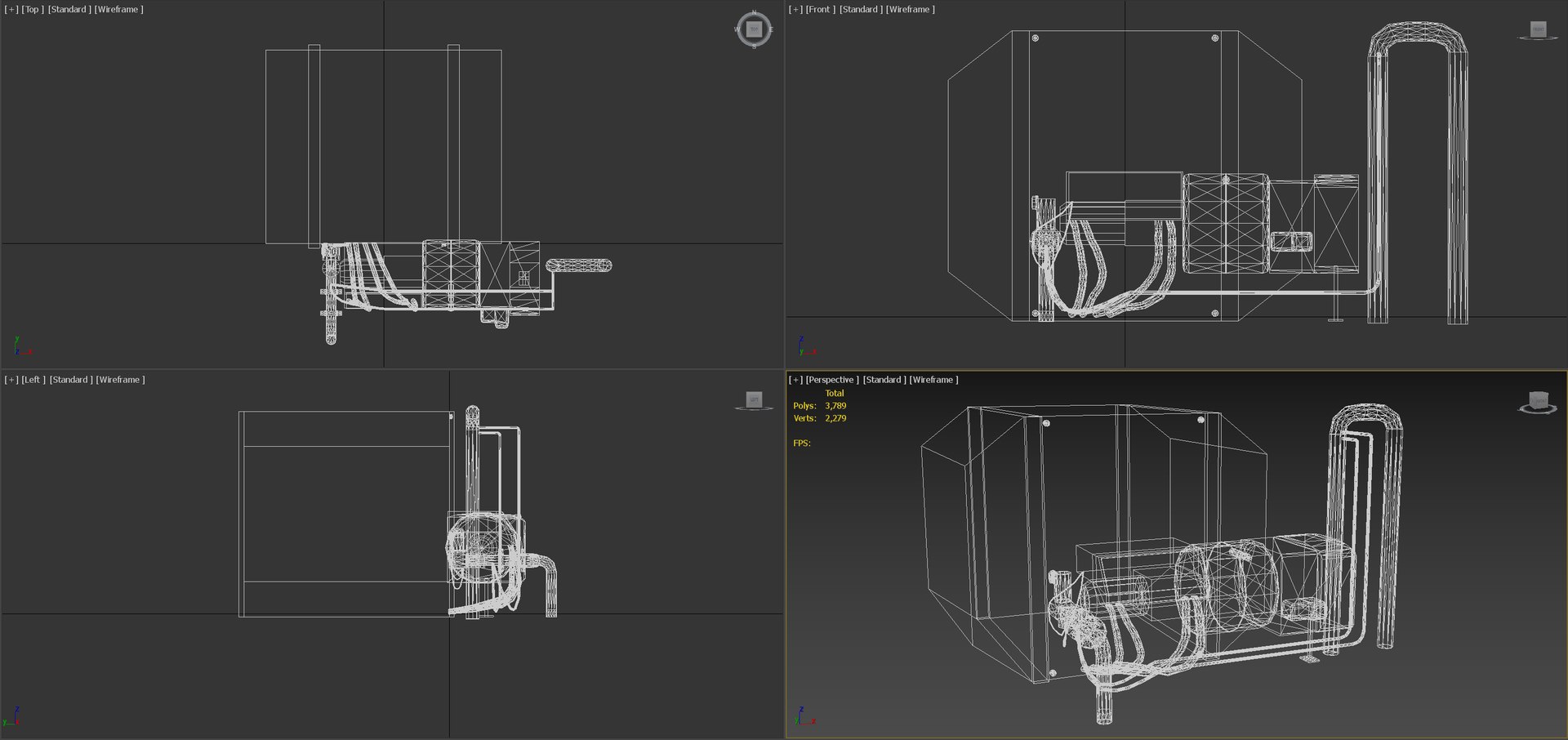The width and height of the screenshot is (1568, 740).
Task: Open [Wireframe] shading menu in Perspective viewport
Action: [934, 380]
